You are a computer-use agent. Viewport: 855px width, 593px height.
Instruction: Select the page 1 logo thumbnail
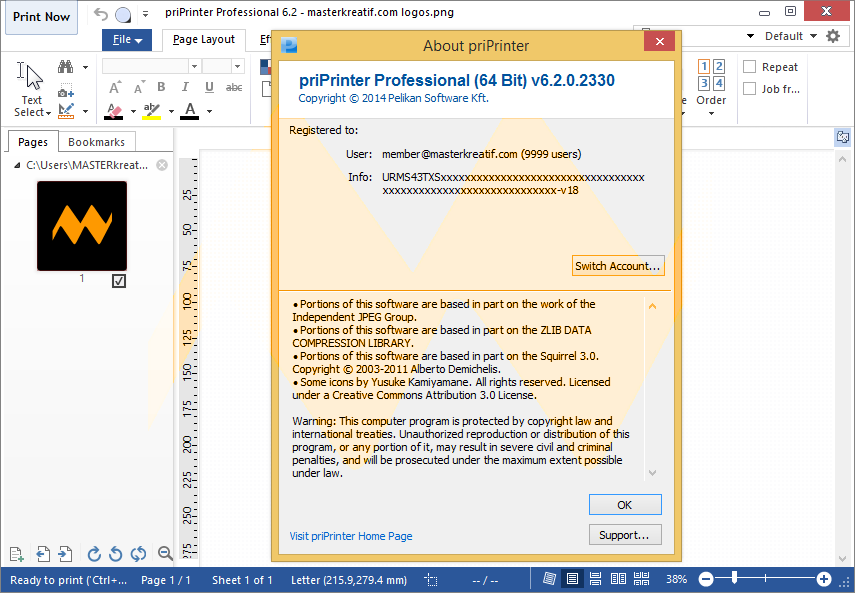[x=82, y=226]
